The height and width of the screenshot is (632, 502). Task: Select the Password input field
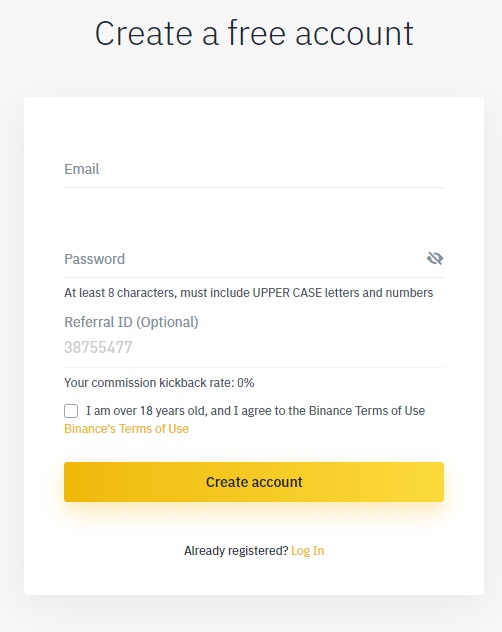[244, 259]
